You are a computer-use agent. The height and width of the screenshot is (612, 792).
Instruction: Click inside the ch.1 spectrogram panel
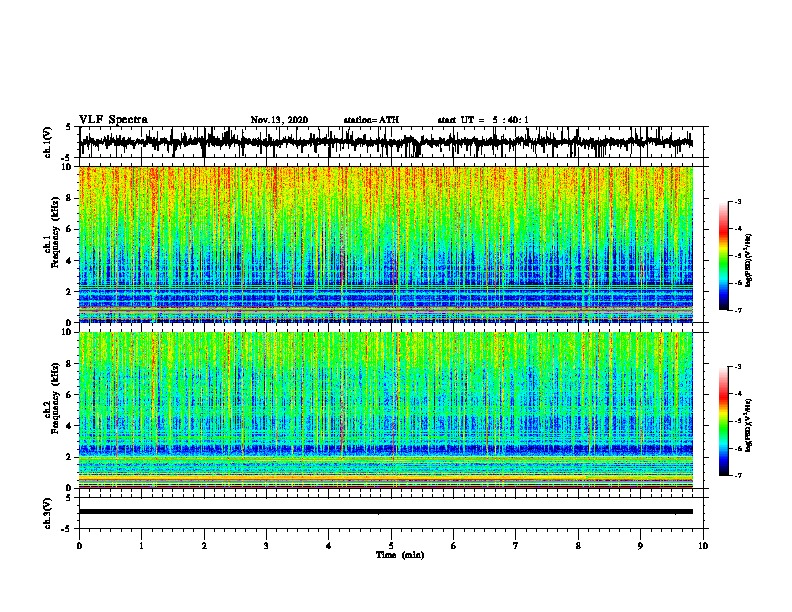[x=385, y=244]
